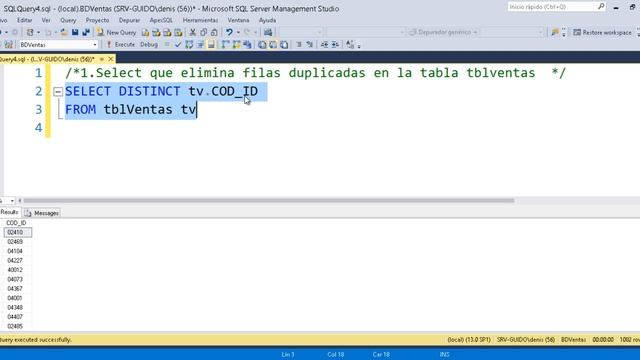Open the Ventana menu

point(238,20)
